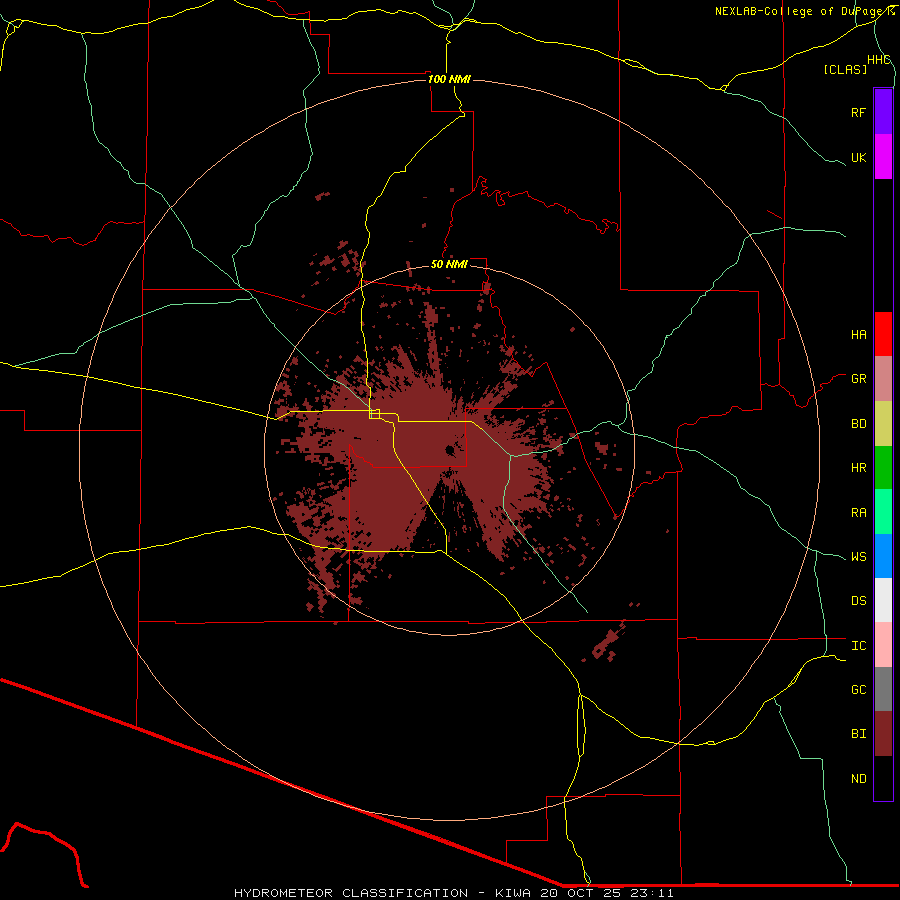Click the BI legend label
The height and width of the screenshot is (900, 900).
(858, 734)
